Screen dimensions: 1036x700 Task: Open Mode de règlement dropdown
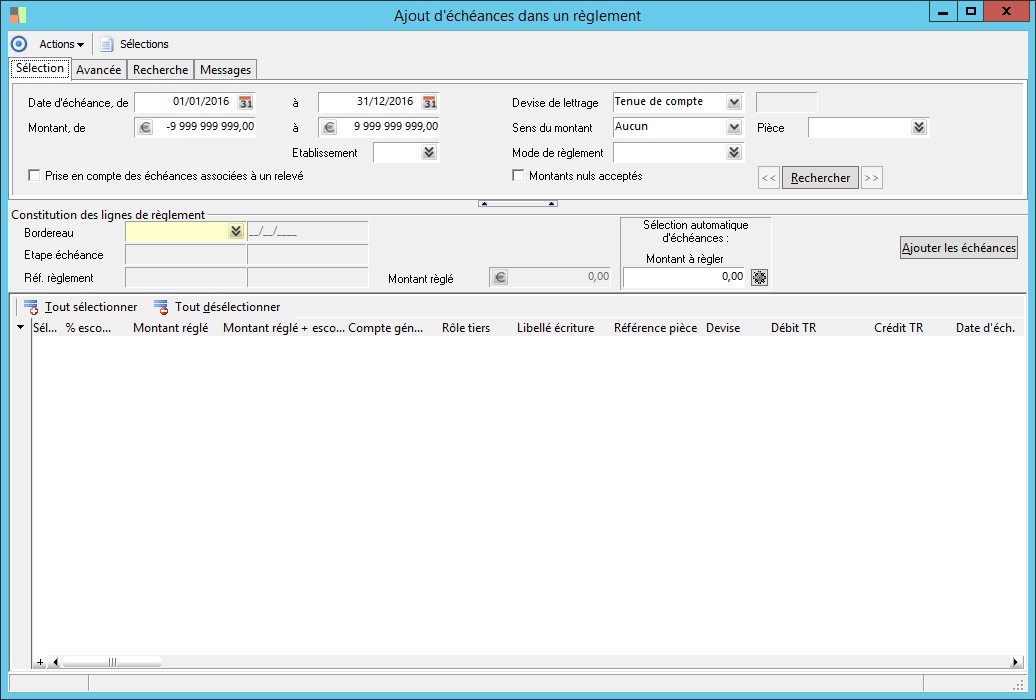734,152
